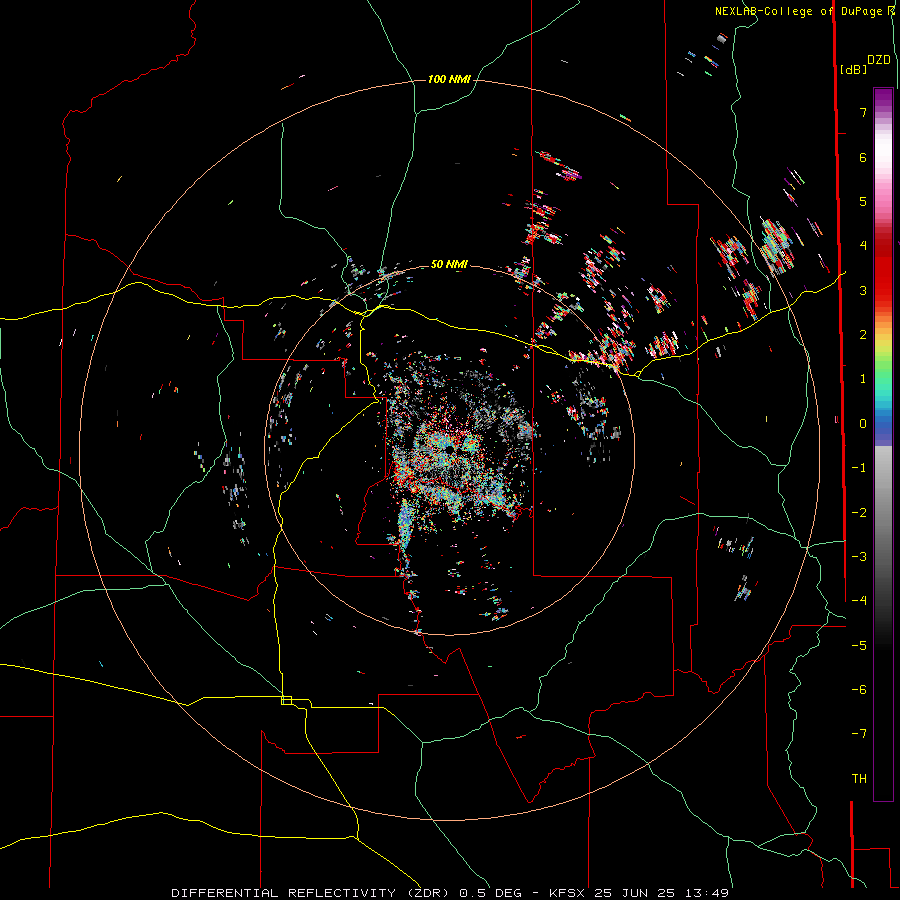Click the "NEXLAB-College of DuPage" header text
This screenshot has width=900, height=900.
pos(798,11)
